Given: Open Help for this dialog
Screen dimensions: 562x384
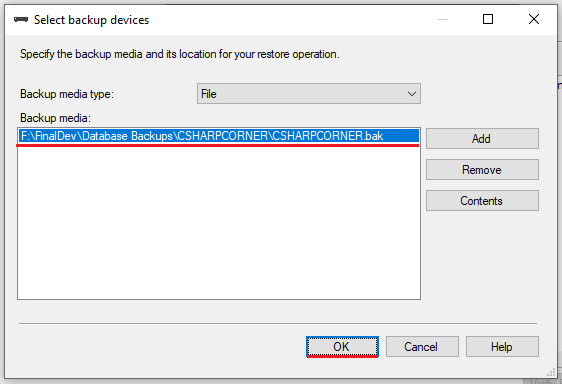Looking at the screenshot, I should click(x=502, y=346).
